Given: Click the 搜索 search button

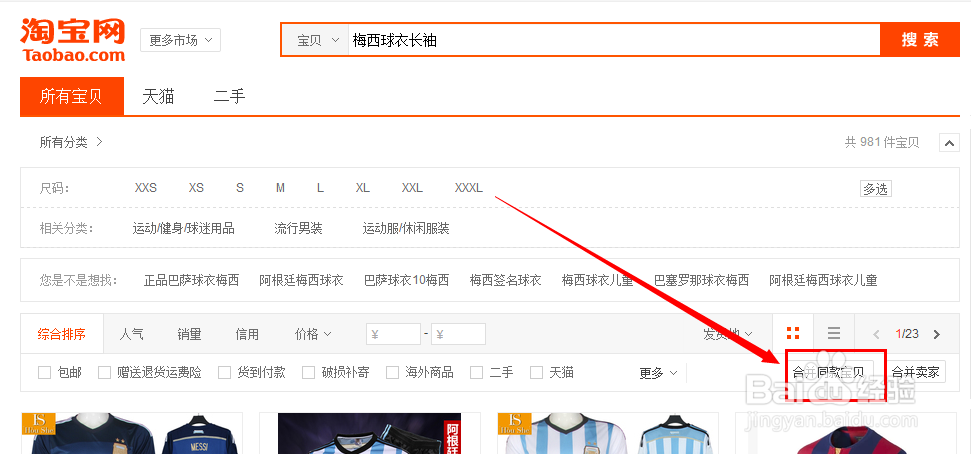Looking at the screenshot, I should 920,40.
